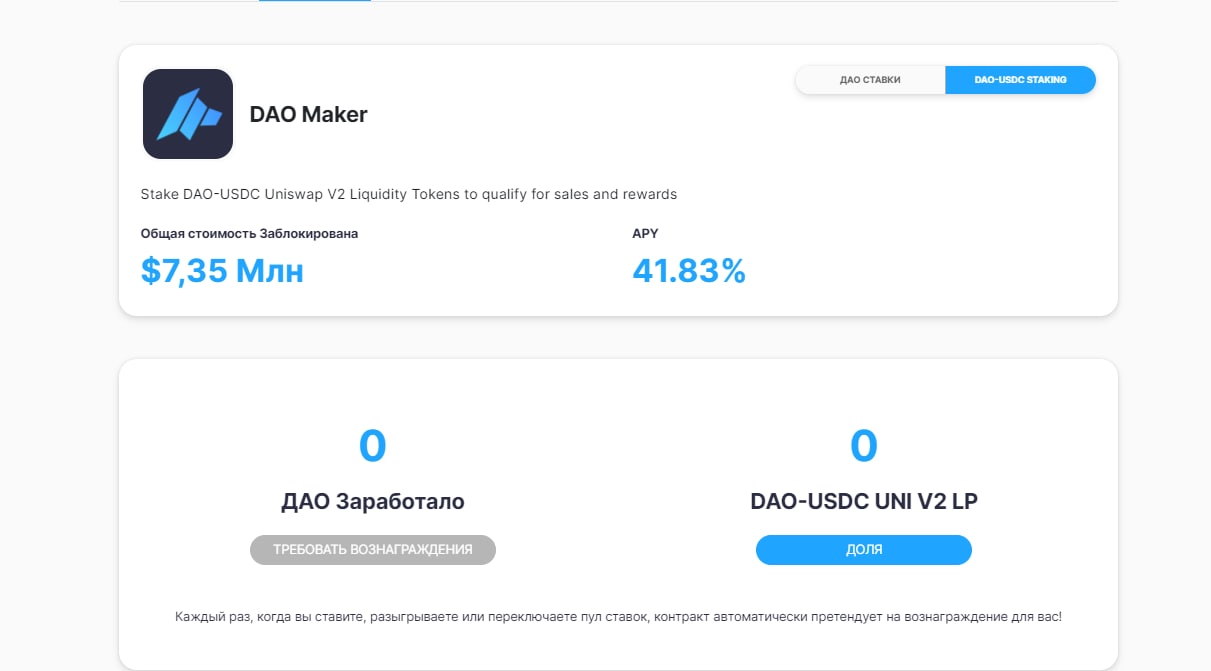The image size is (1211, 671).
Task: Click the zero above ДАО Заработало
Action: point(372,446)
